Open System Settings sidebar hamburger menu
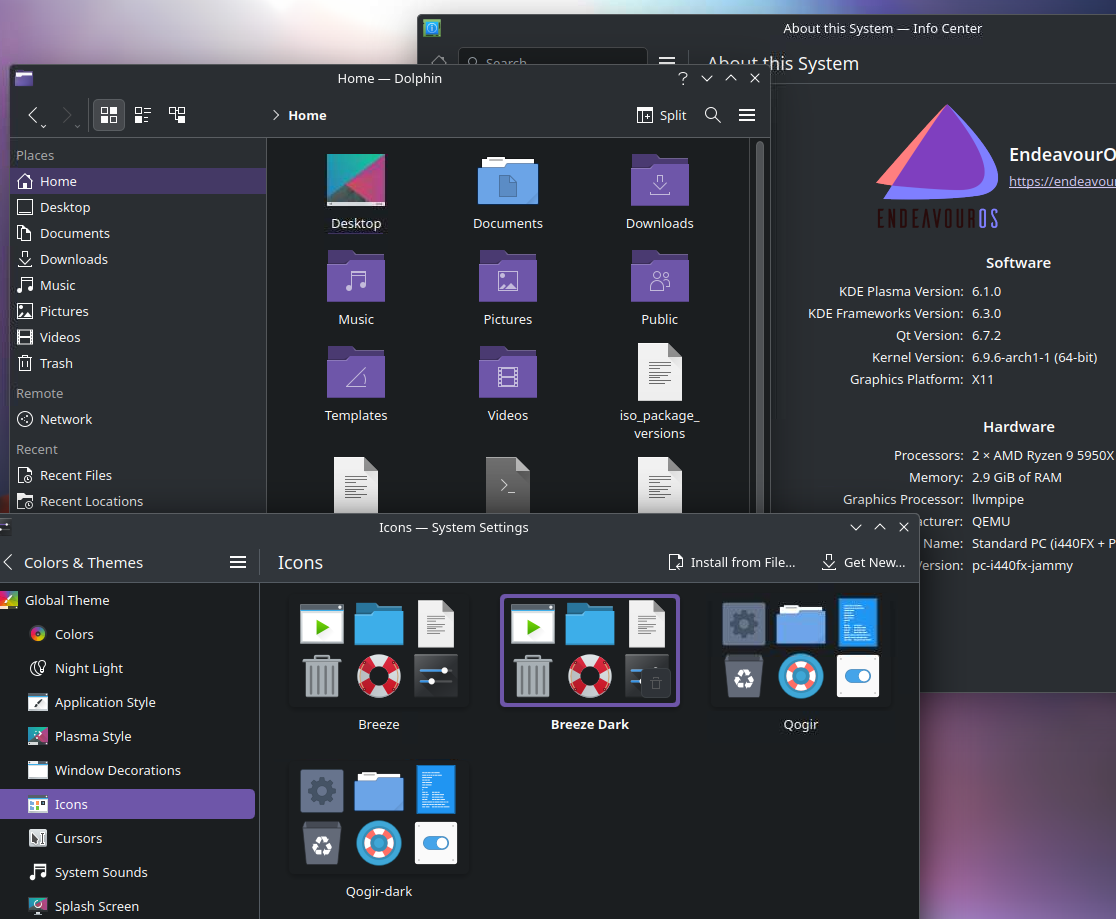Image resolution: width=1116 pixels, height=919 pixels. pyautogui.click(x=238, y=562)
